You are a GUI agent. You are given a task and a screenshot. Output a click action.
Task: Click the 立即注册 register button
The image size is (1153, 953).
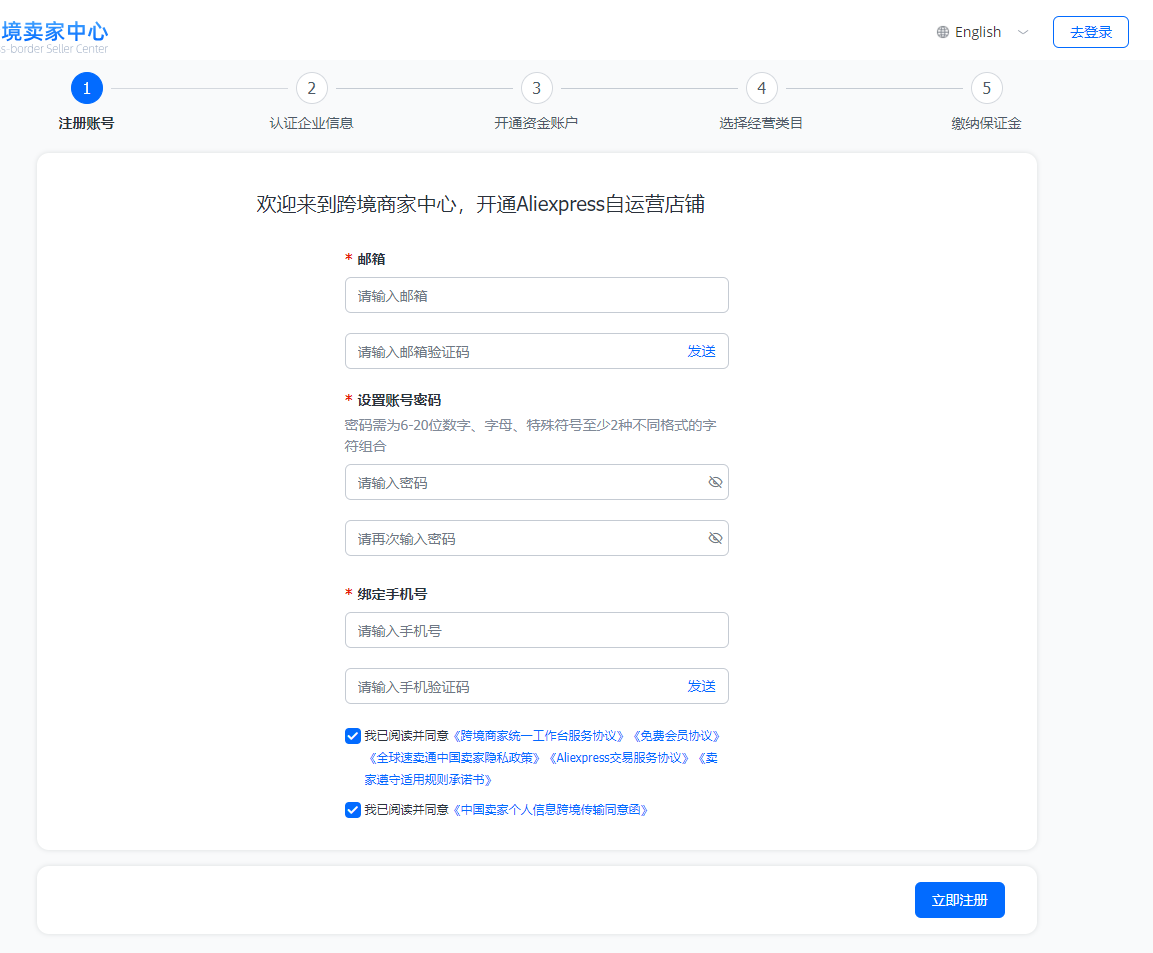[959, 900]
